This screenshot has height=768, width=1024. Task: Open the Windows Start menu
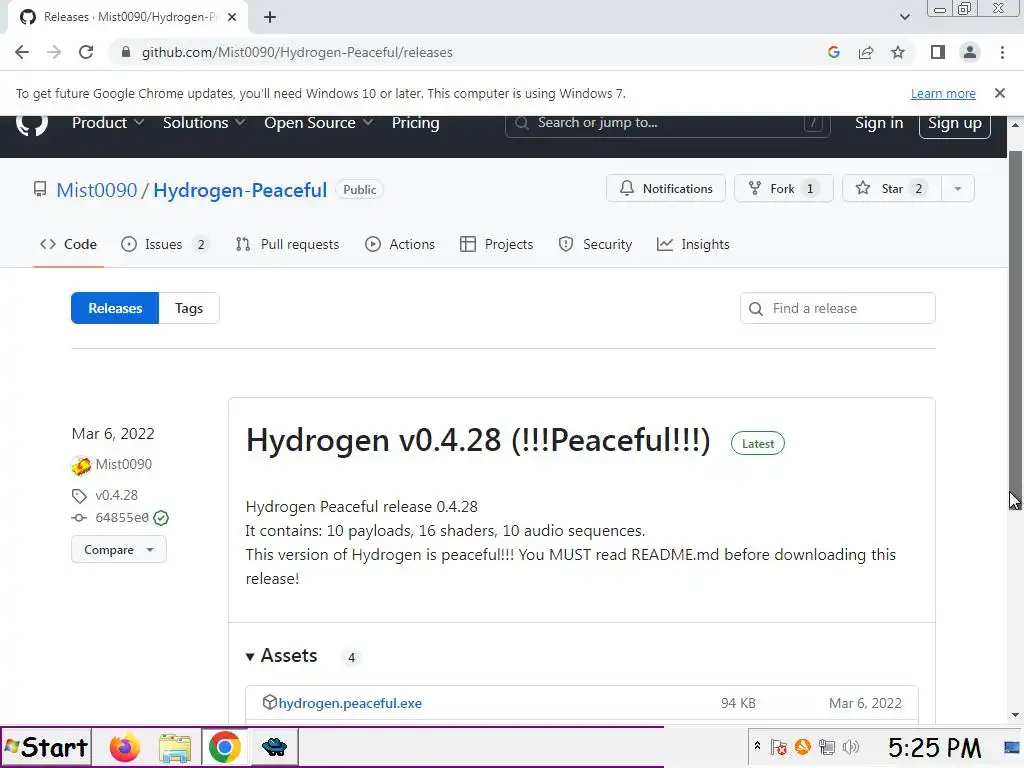(x=46, y=747)
